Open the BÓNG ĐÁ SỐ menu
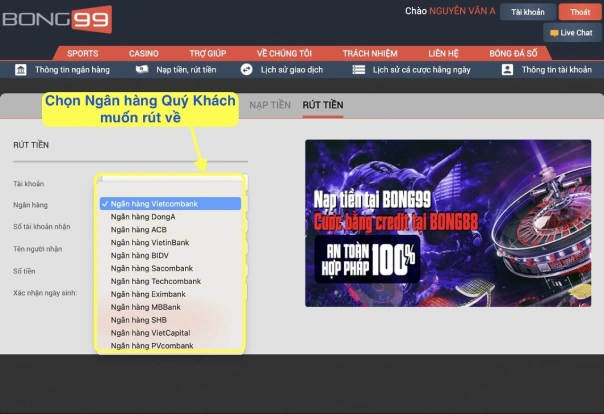 click(x=513, y=54)
